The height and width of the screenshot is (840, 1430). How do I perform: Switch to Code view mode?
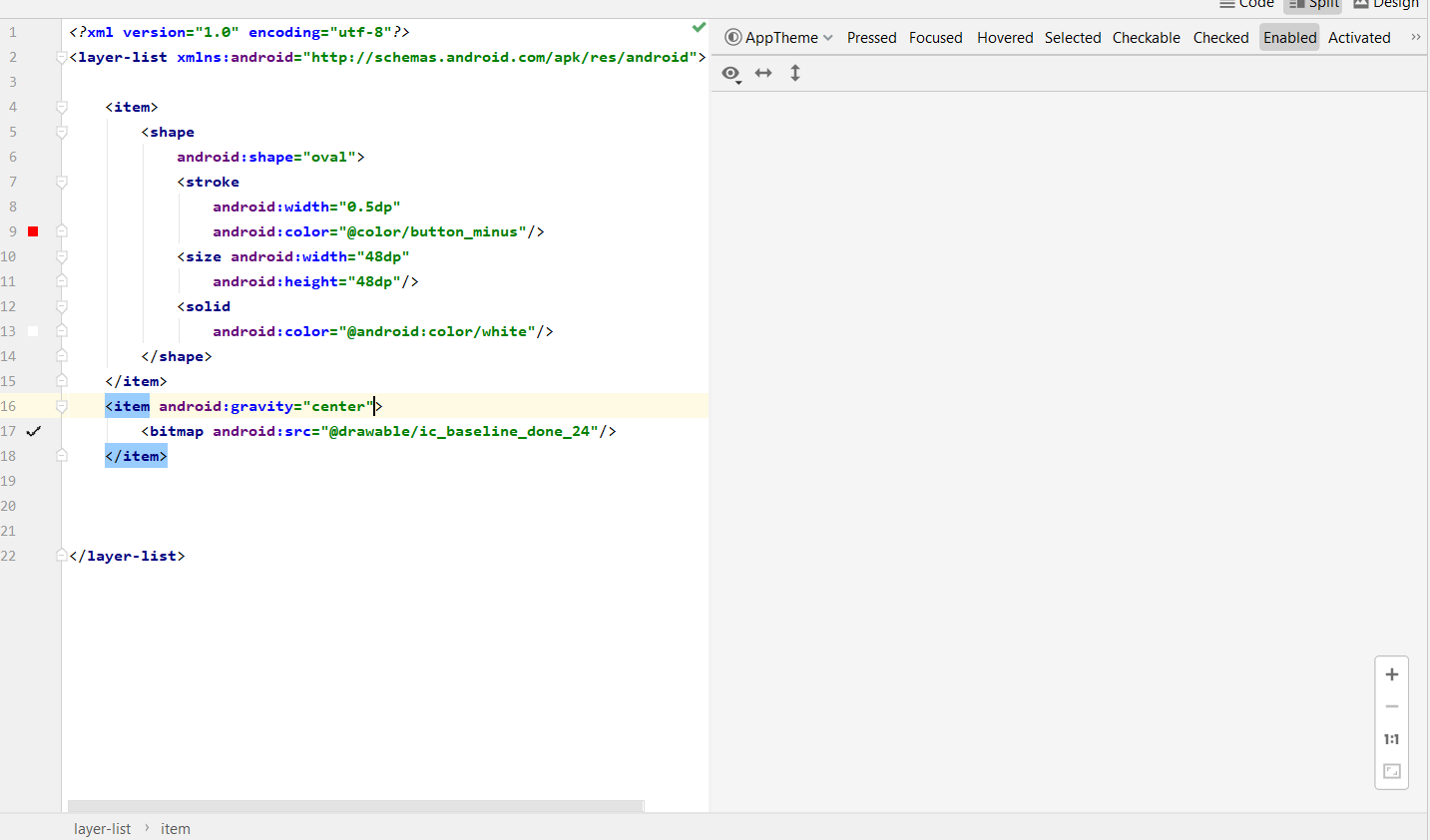tap(1246, 4)
